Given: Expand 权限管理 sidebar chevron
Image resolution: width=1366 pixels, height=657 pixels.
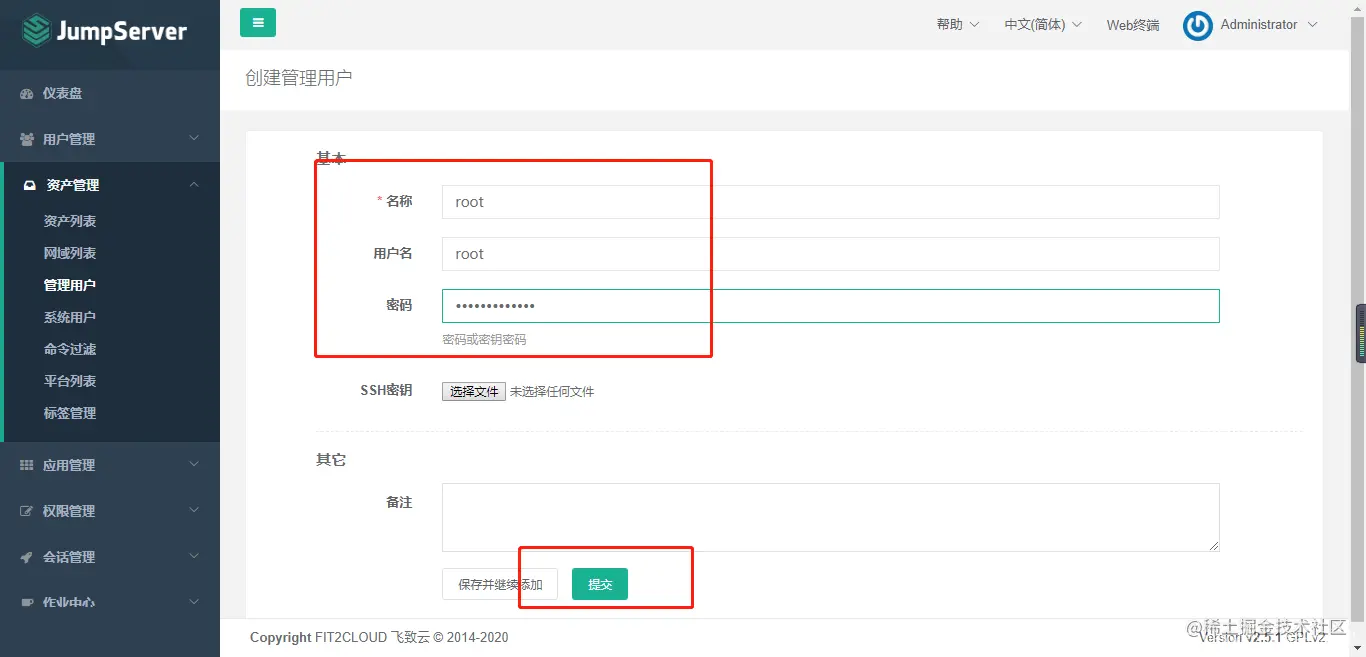Looking at the screenshot, I should [x=194, y=510].
